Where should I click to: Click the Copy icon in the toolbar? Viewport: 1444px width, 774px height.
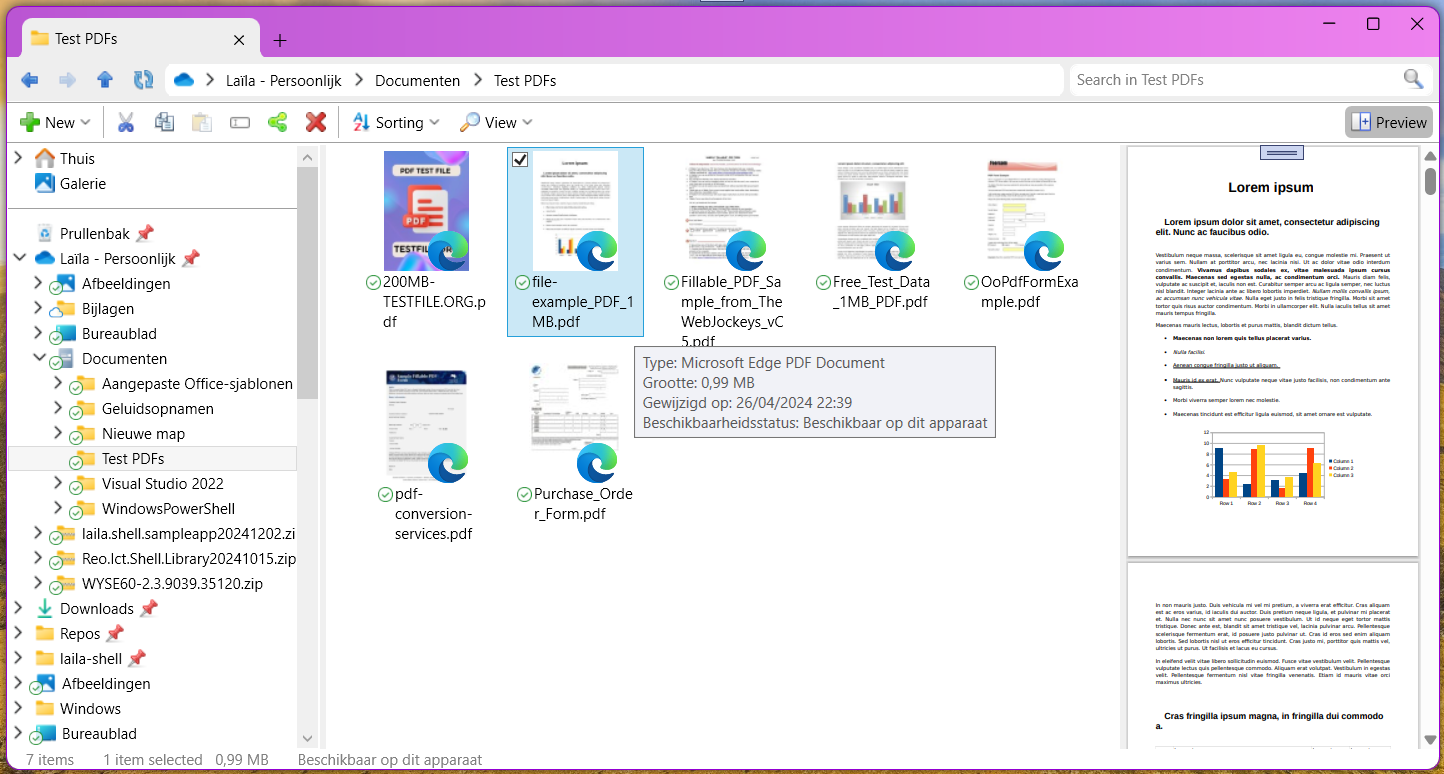[x=162, y=122]
